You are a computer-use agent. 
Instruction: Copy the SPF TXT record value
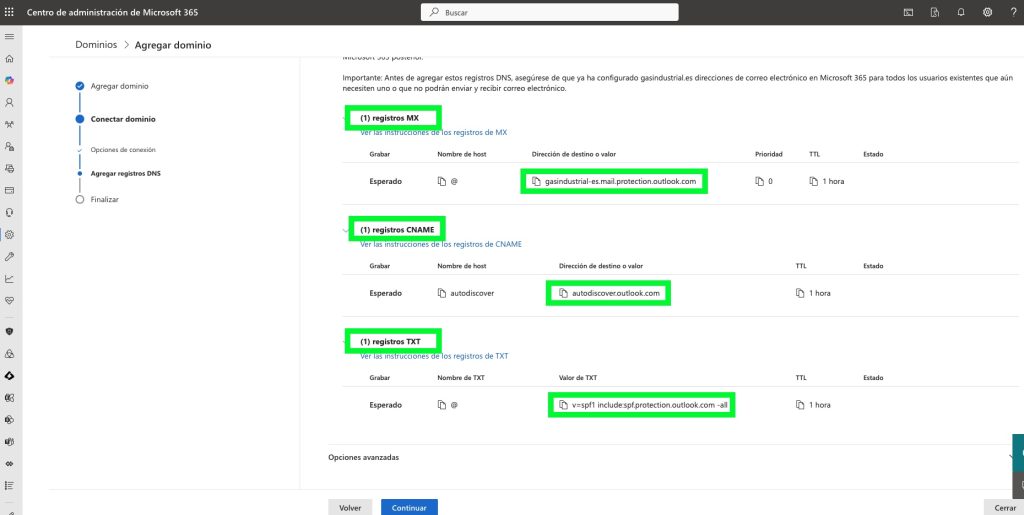tap(564, 405)
